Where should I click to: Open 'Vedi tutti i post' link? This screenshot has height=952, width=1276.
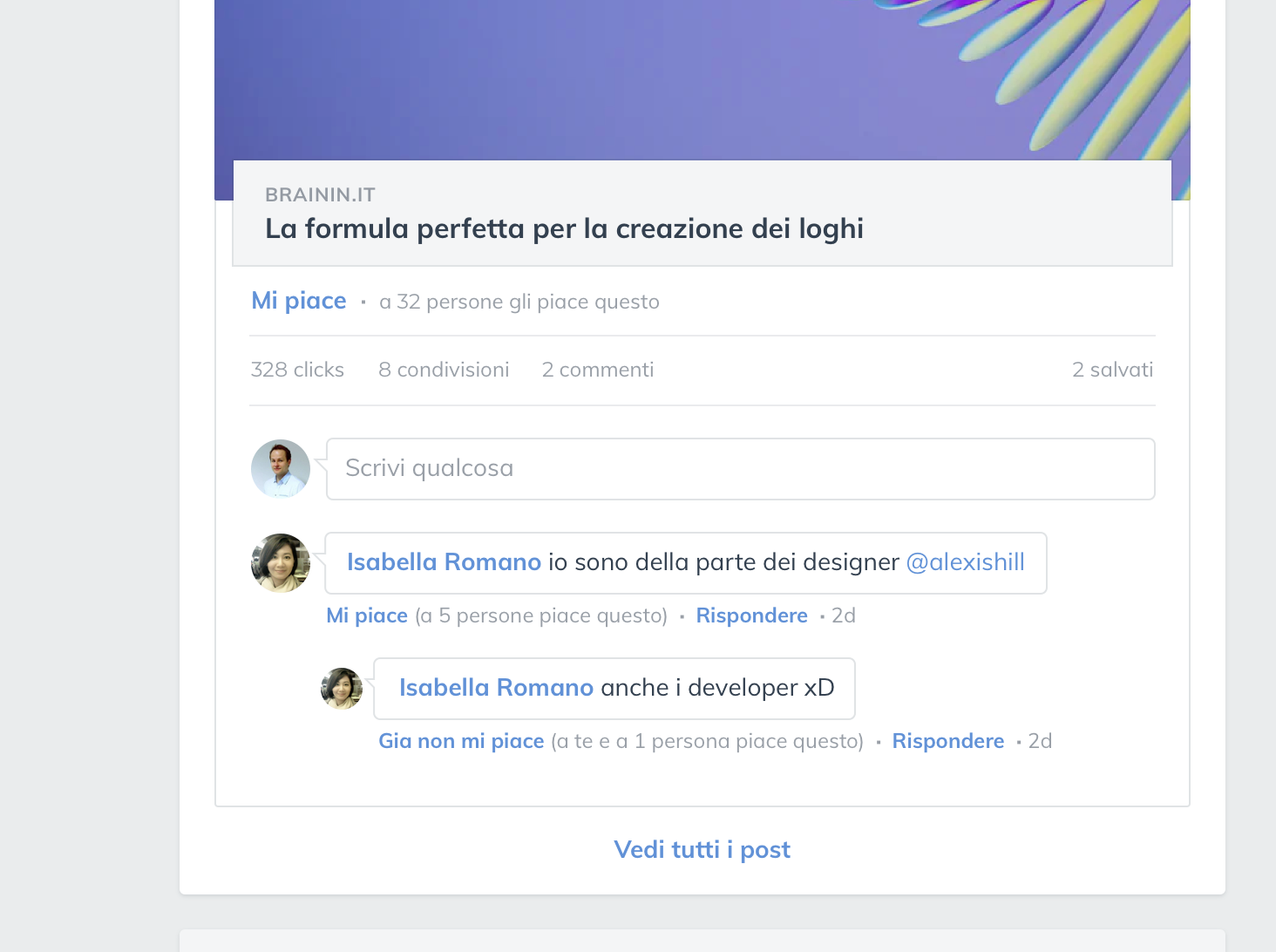coord(702,849)
